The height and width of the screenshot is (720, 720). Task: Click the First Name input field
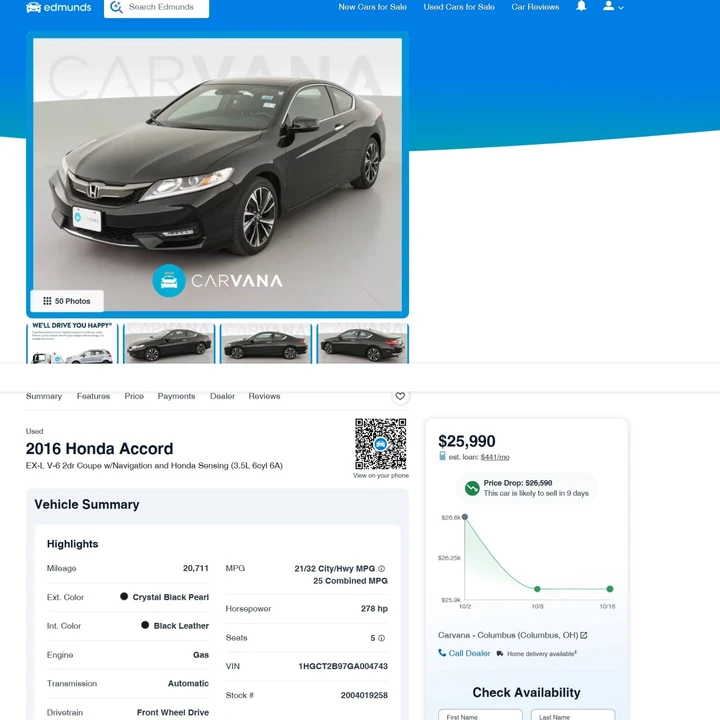click(x=480, y=715)
